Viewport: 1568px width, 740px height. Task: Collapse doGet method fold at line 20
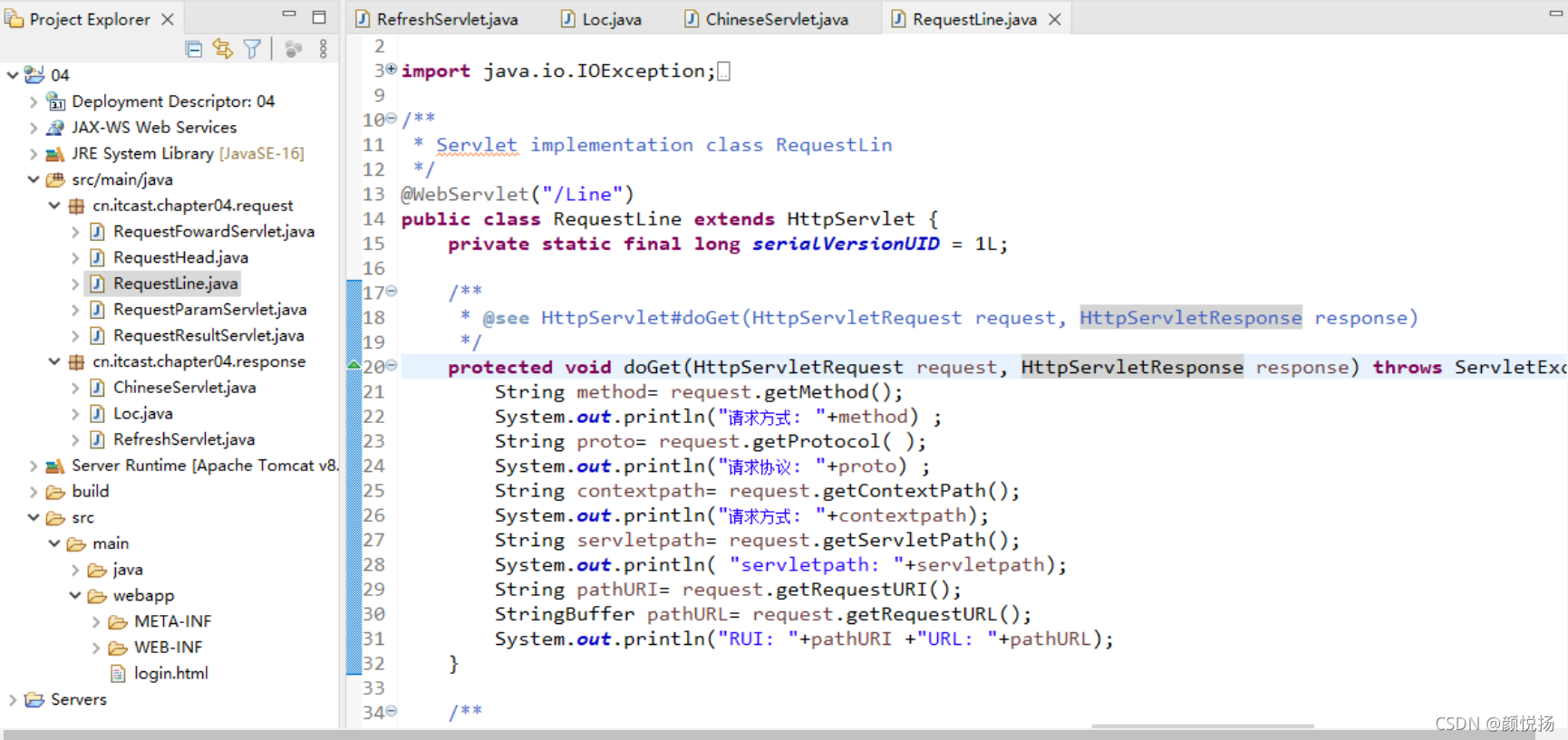click(x=392, y=366)
